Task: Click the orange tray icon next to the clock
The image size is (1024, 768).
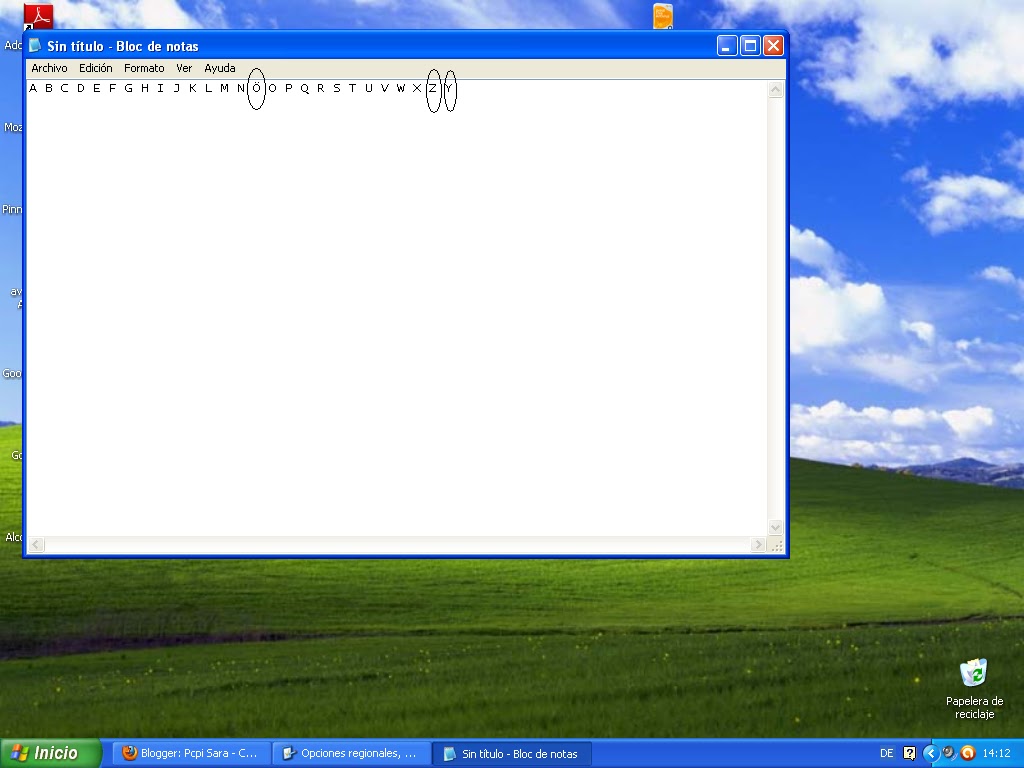Action: 968,754
